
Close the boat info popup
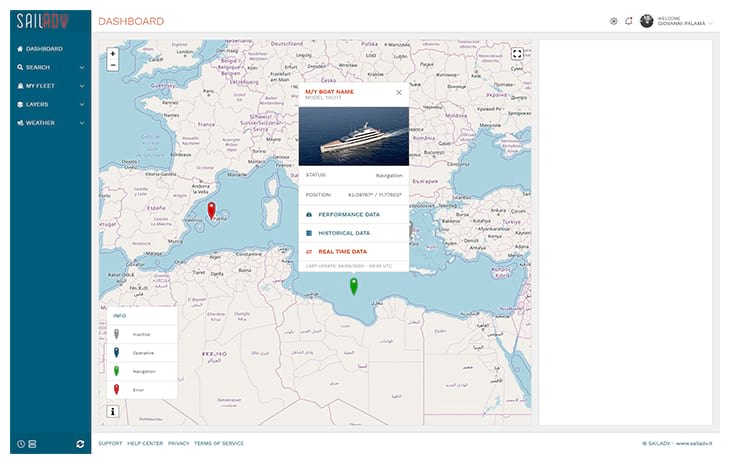pos(399,93)
